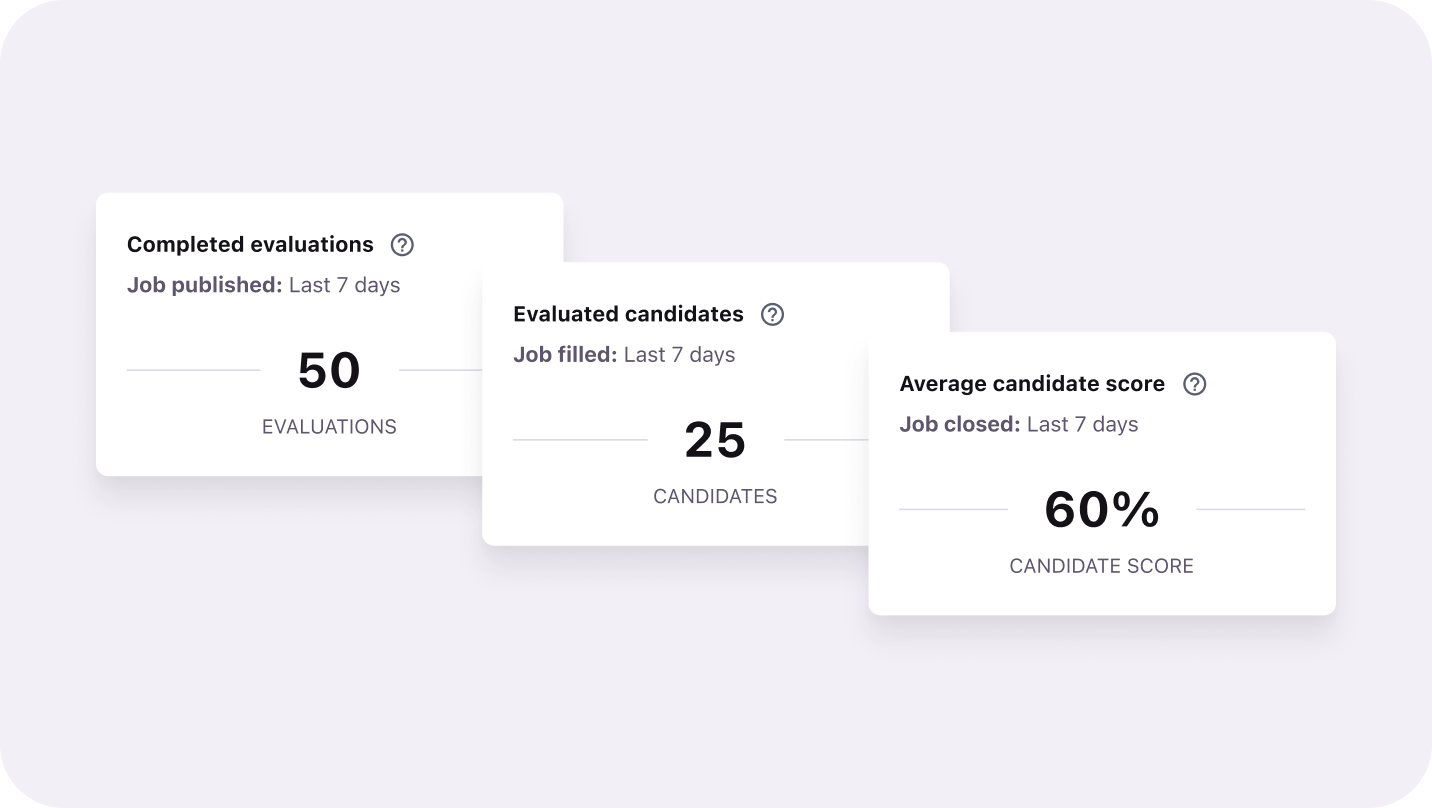
Task: Click the Job published label
Action: click(x=204, y=285)
